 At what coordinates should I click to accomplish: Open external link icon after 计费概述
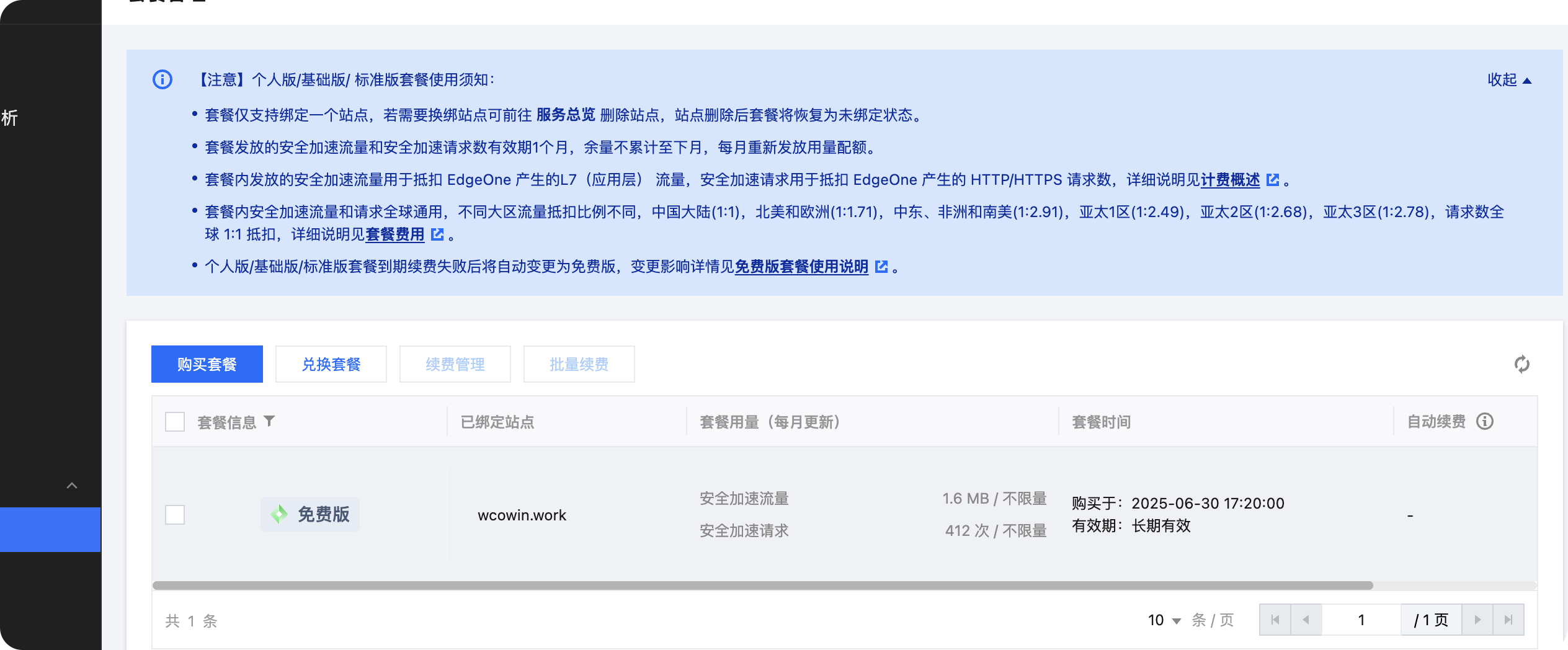click(x=1273, y=180)
